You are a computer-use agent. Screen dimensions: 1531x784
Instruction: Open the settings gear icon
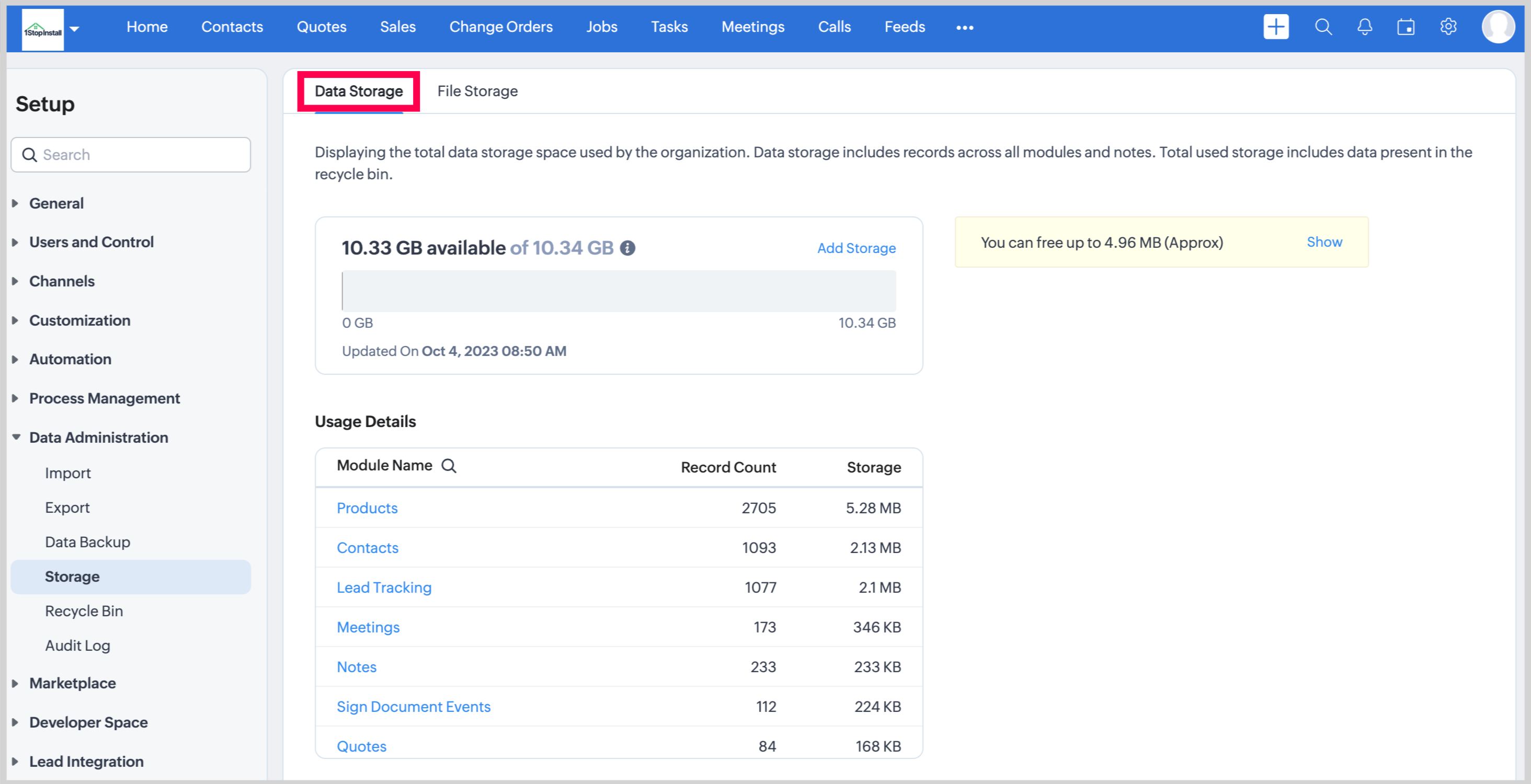point(1448,27)
